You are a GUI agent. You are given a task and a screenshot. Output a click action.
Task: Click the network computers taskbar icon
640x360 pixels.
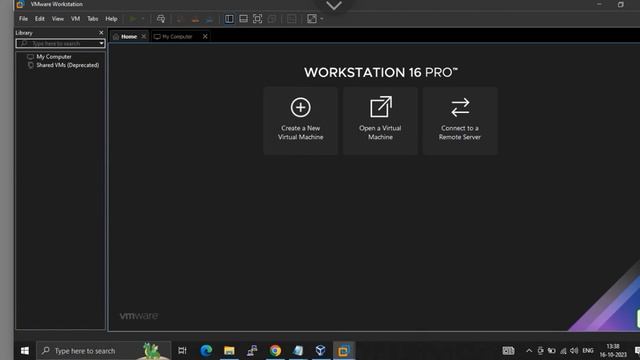tap(252, 351)
